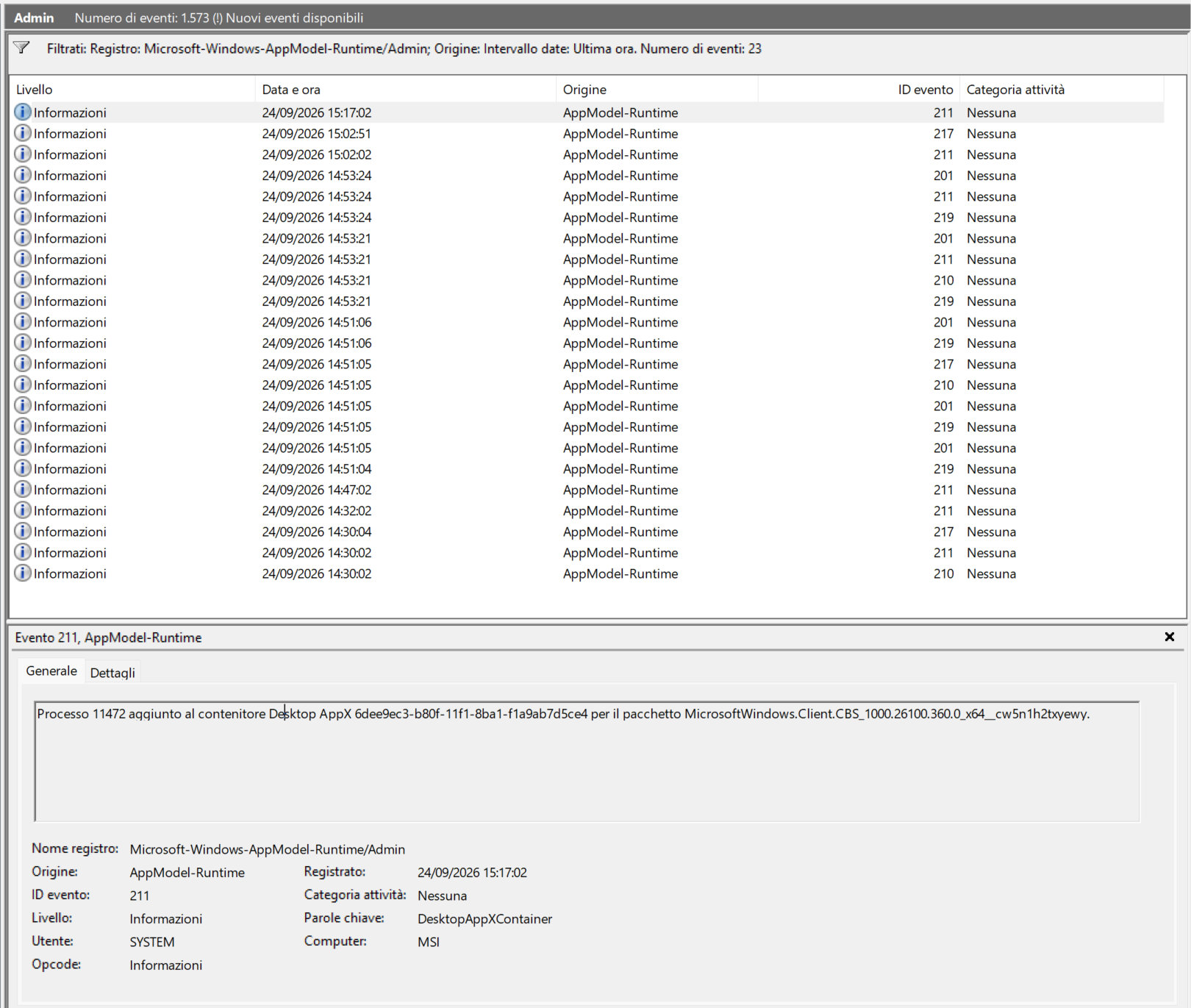Select the Generale tab
The width and height of the screenshot is (1191, 1008).
tap(51, 671)
